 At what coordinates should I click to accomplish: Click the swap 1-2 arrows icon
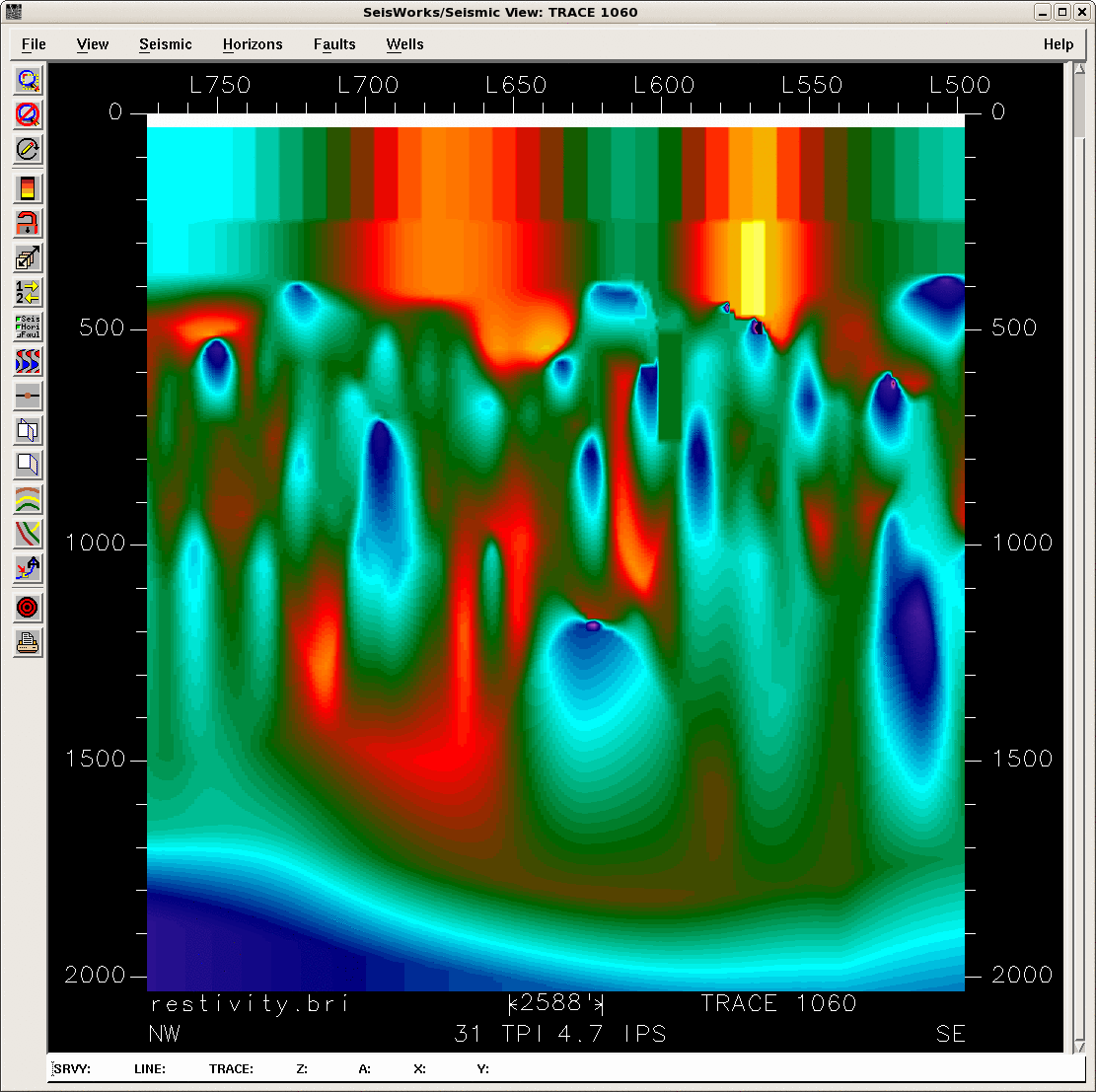click(x=28, y=292)
